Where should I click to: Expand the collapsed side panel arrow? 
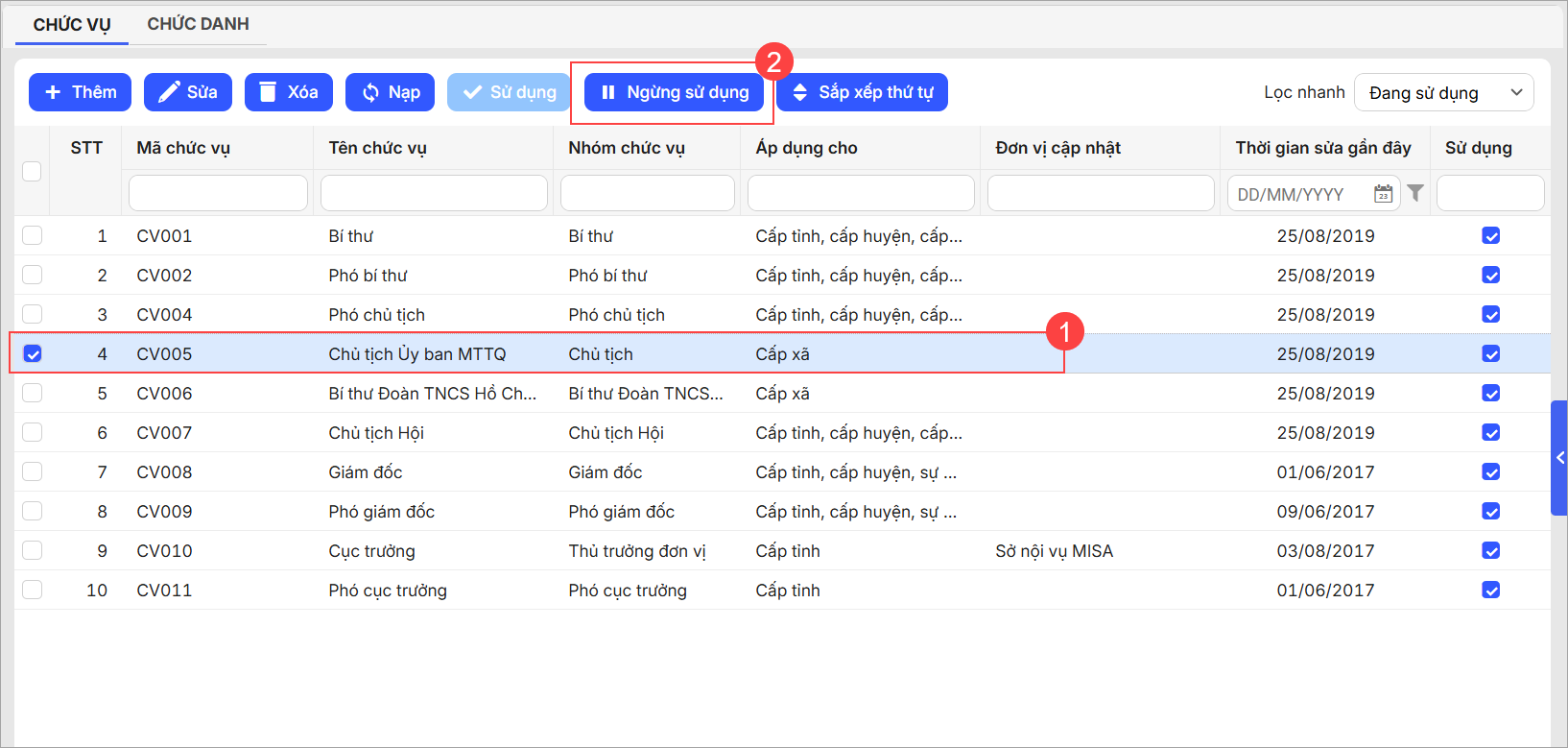tap(1559, 458)
